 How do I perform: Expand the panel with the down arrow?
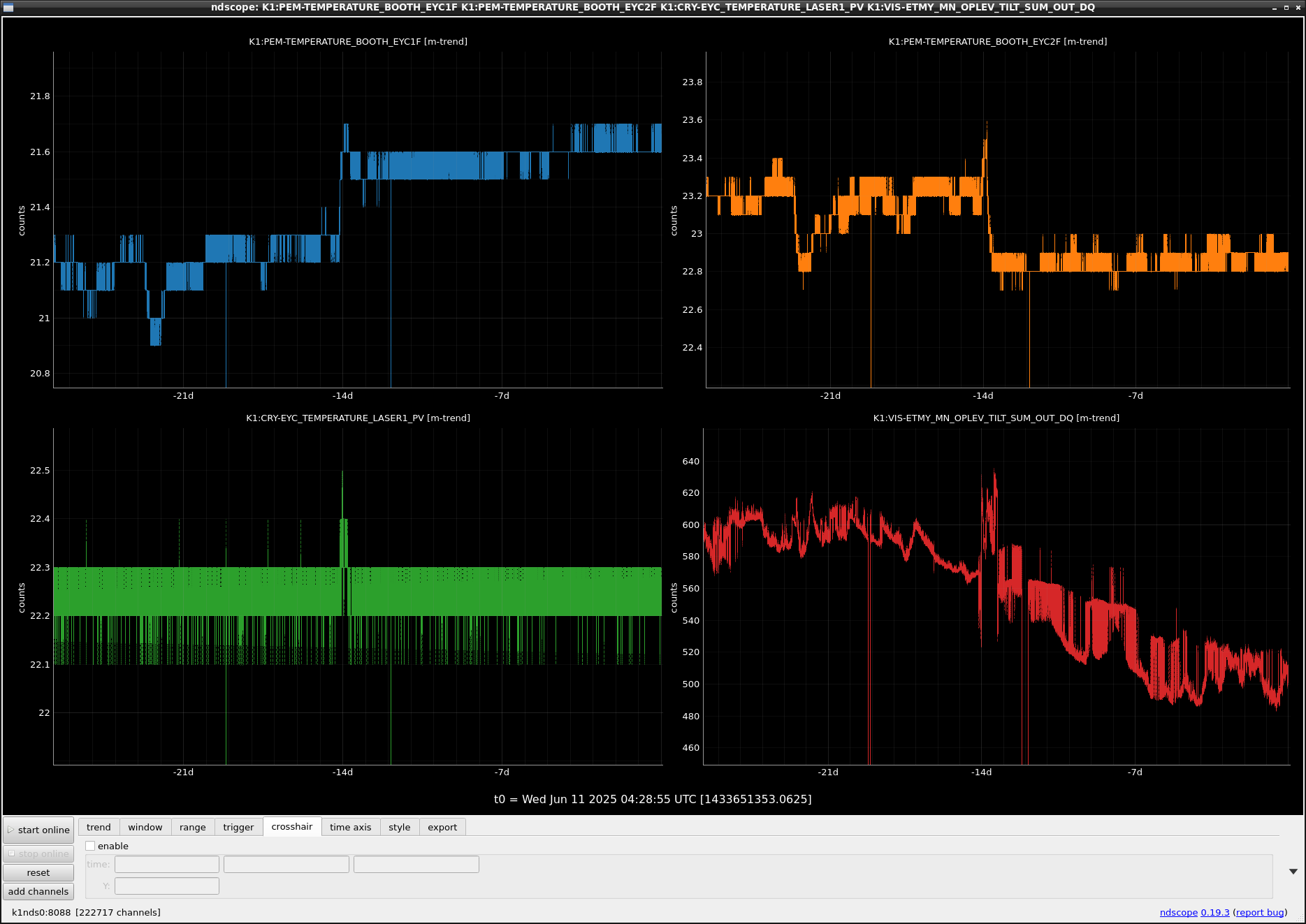[x=1293, y=871]
